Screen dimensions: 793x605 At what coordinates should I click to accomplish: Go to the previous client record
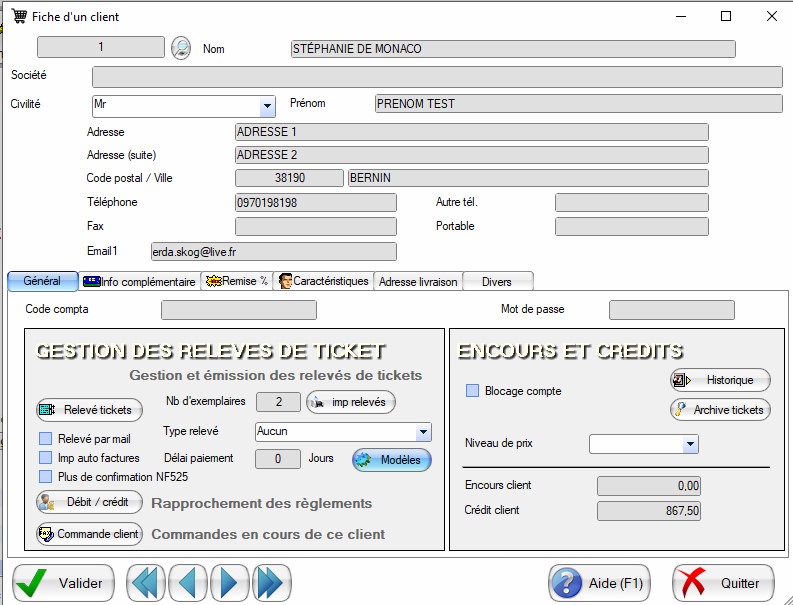point(188,582)
